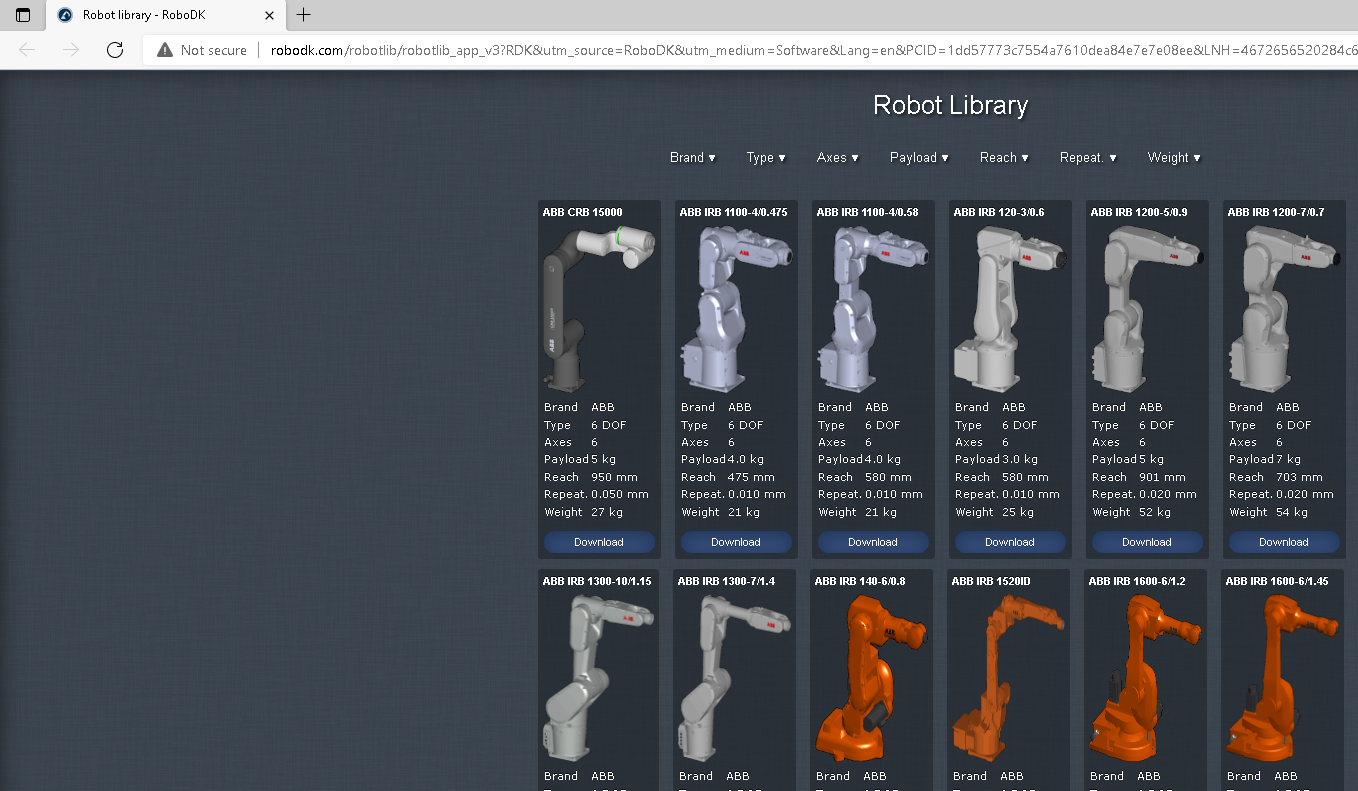Image resolution: width=1358 pixels, height=791 pixels.
Task: Open the Reach filter dropdown
Action: [1004, 157]
